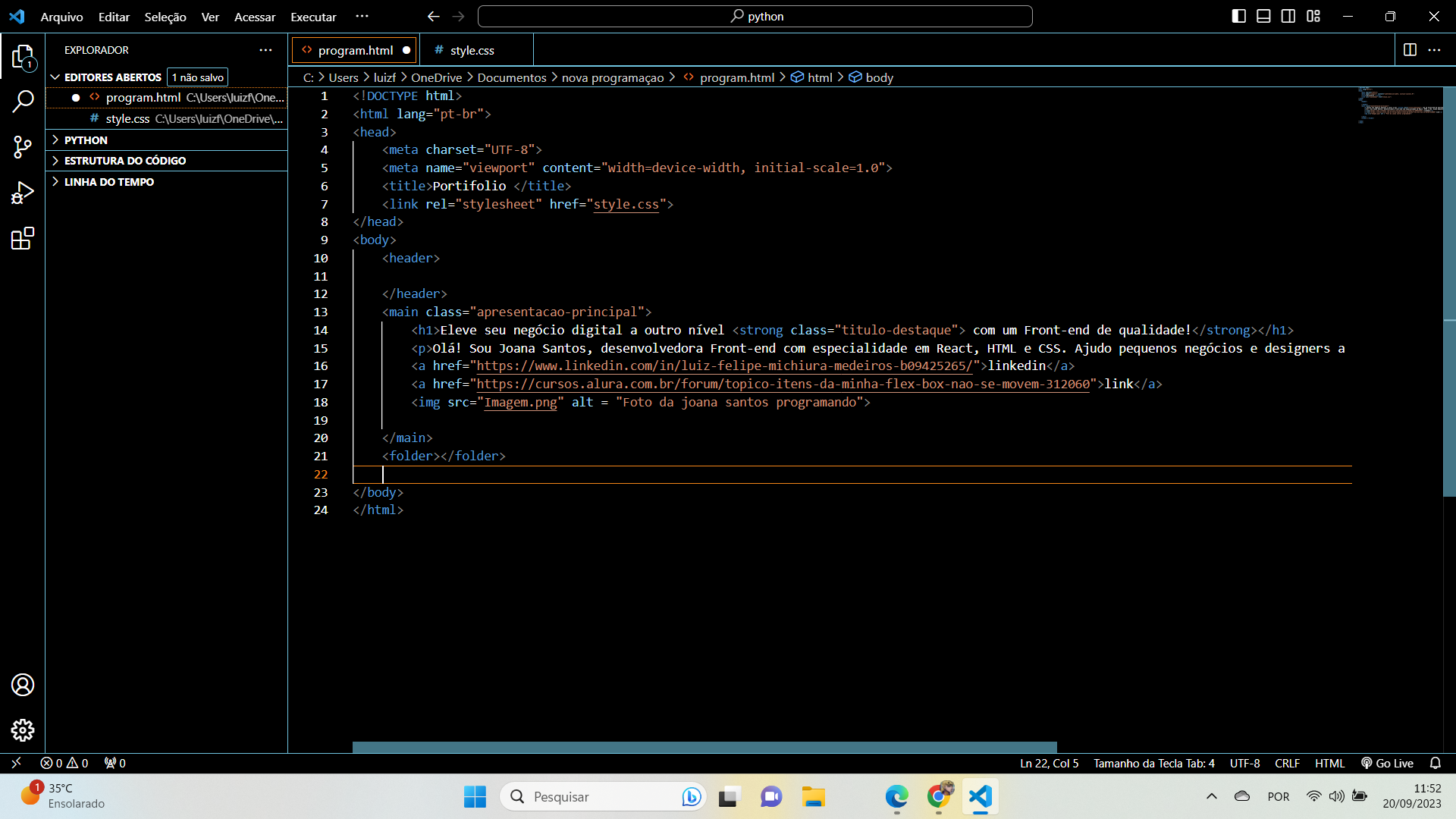Select style.css in open editors list
The image size is (1456, 819).
pyautogui.click(x=167, y=119)
